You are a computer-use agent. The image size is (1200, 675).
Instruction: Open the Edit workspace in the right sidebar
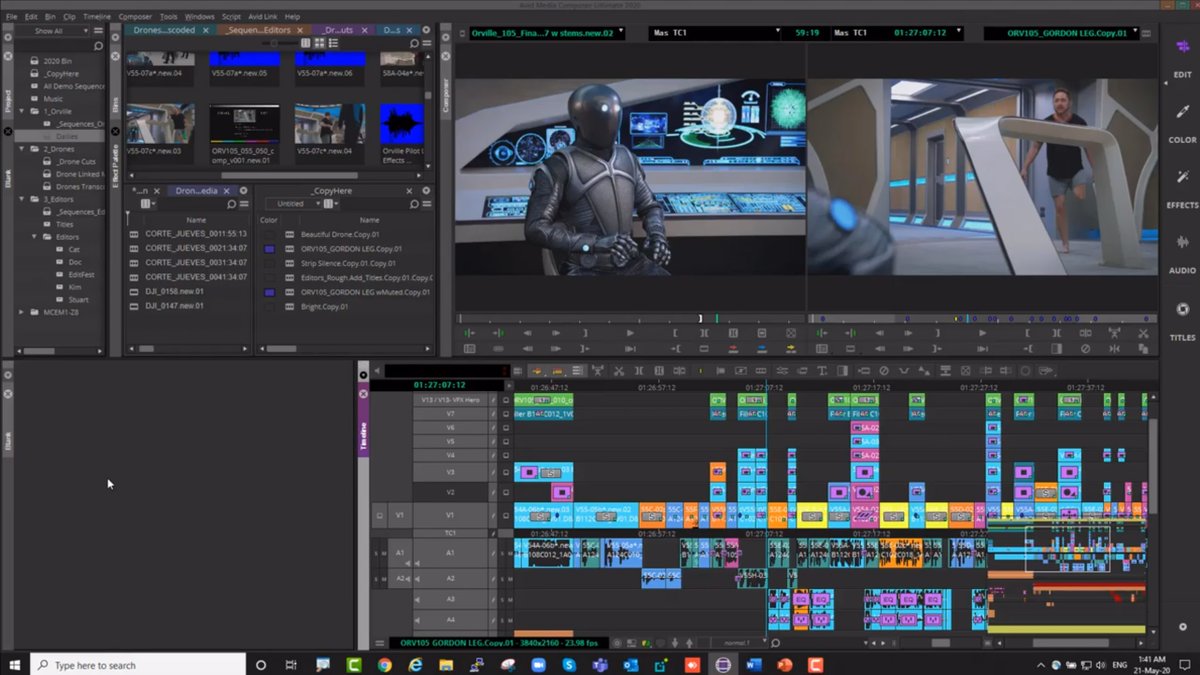pyautogui.click(x=1182, y=57)
